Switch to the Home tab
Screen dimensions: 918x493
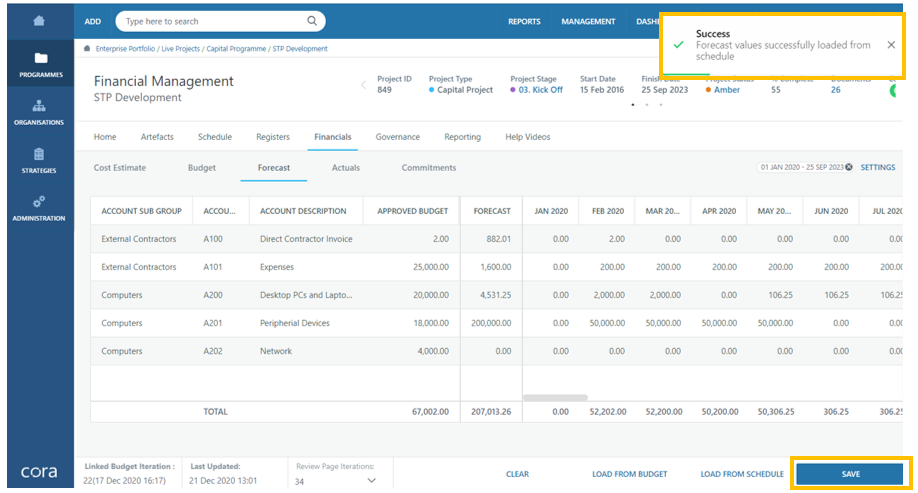pos(105,137)
